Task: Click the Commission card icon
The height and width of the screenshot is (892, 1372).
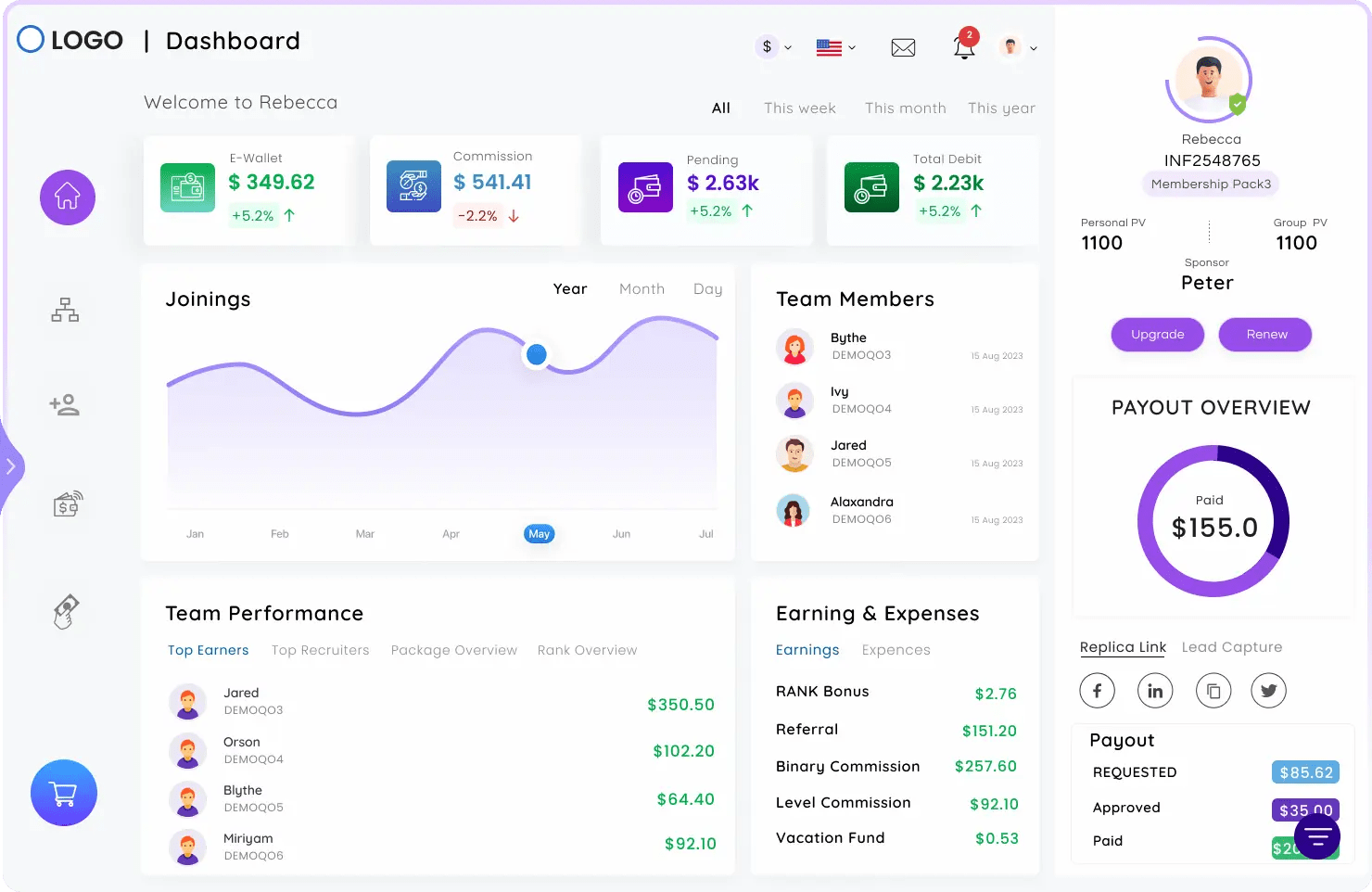Action: click(413, 185)
